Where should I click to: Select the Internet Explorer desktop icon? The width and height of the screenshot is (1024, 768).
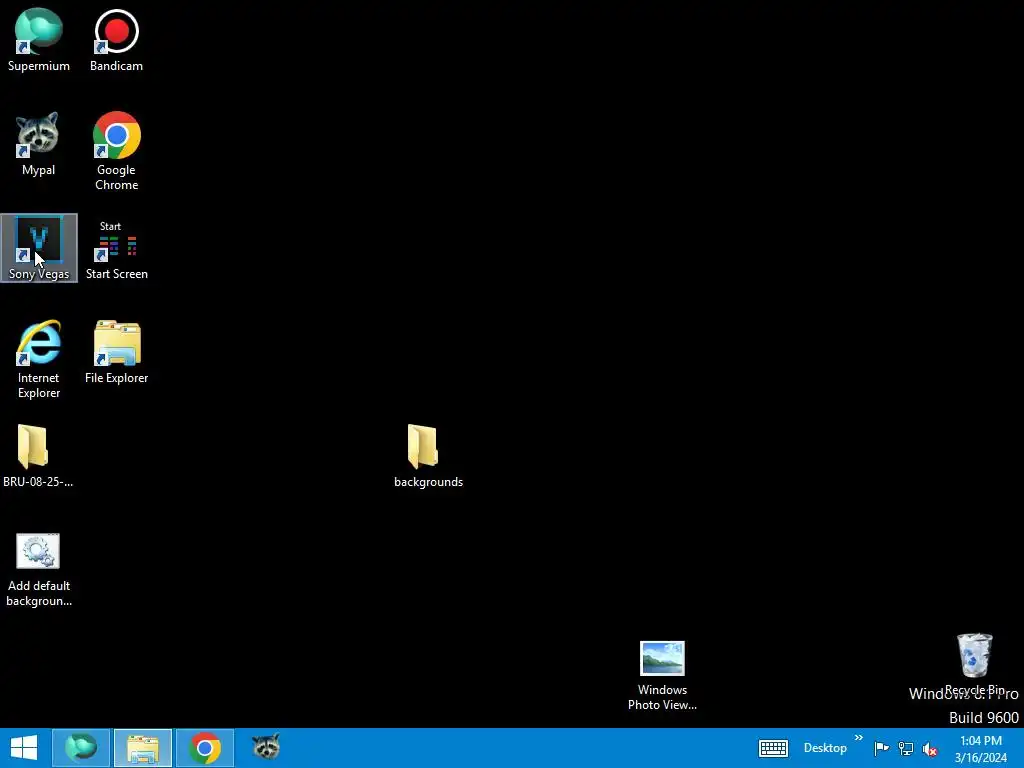[39, 359]
